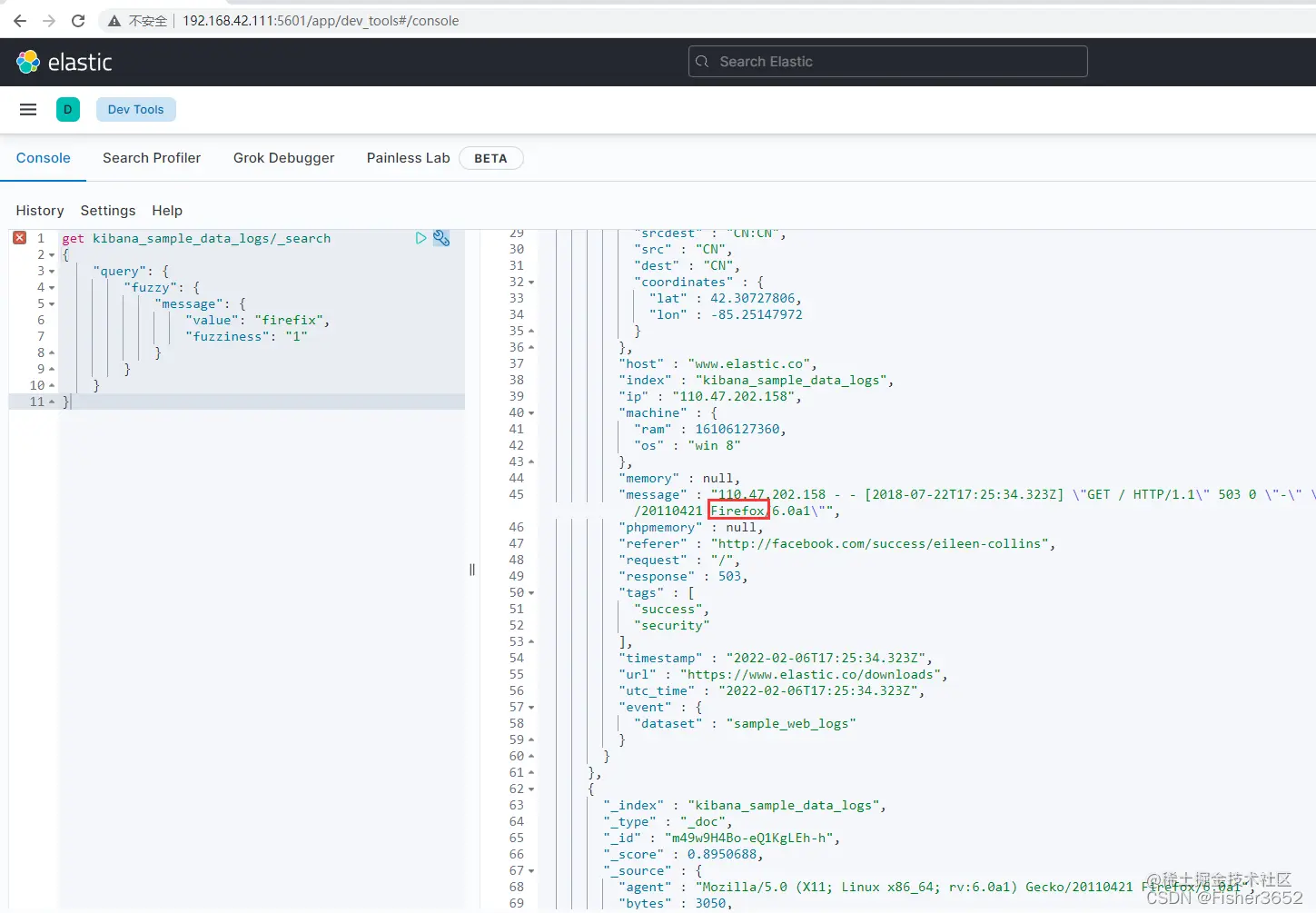
Task: Click the "success" tag line
Action: [x=672, y=609]
